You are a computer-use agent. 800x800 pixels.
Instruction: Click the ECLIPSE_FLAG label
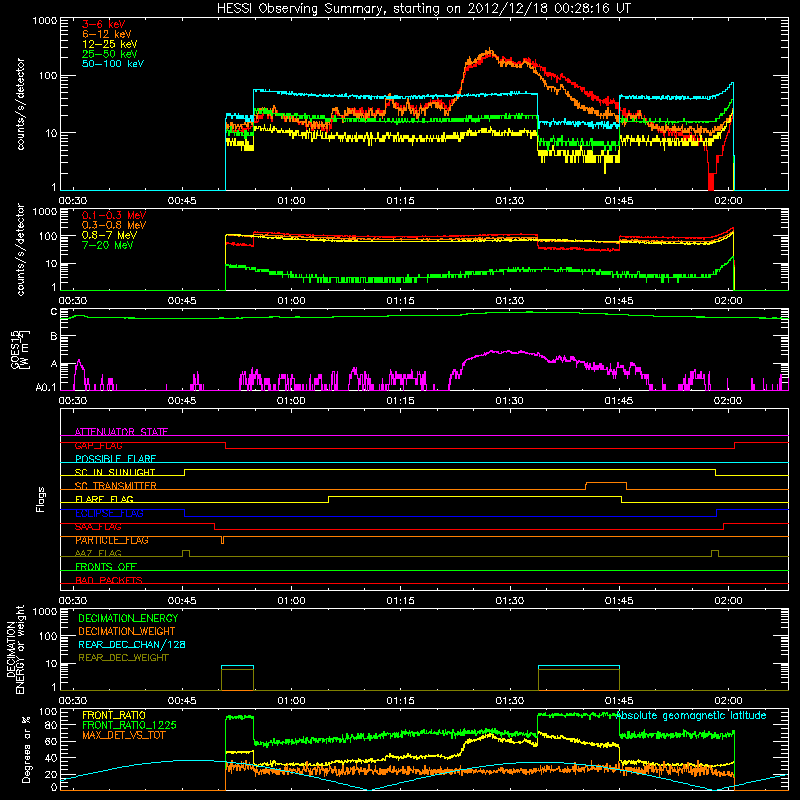pyautogui.click(x=110, y=513)
